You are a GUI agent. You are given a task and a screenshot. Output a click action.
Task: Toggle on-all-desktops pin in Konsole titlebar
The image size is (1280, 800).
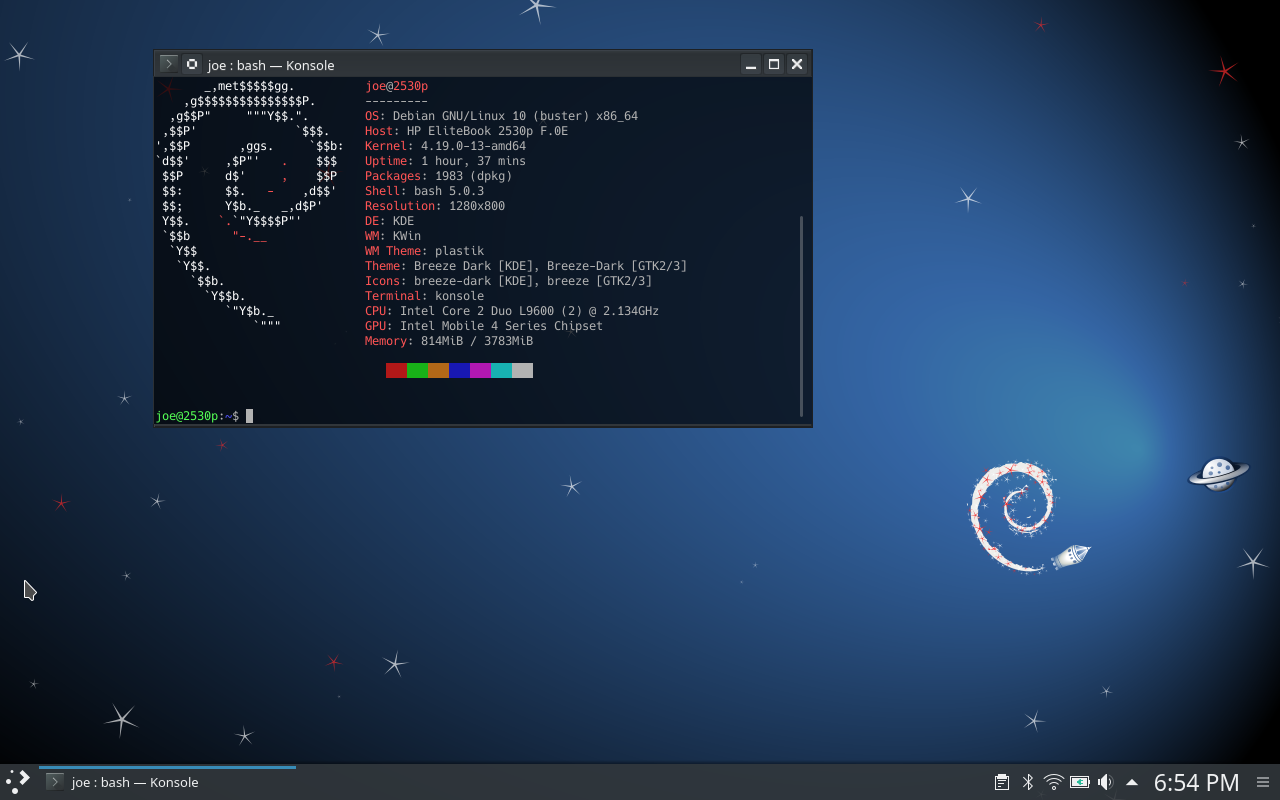pyautogui.click(x=192, y=64)
